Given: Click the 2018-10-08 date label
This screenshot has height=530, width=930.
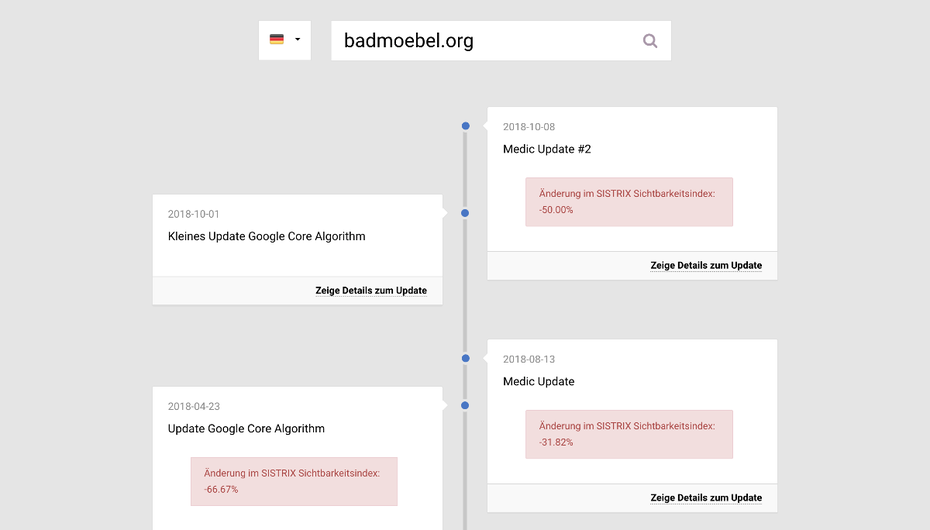Looking at the screenshot, I should (x=529, y=127).
